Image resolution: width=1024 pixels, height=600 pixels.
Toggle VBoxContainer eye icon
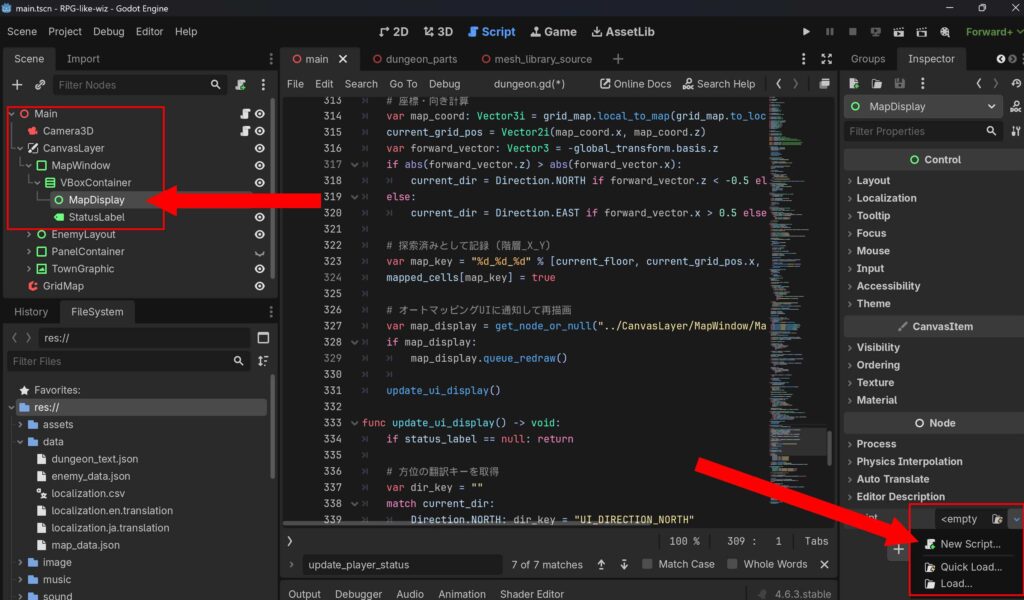(260, 183)
